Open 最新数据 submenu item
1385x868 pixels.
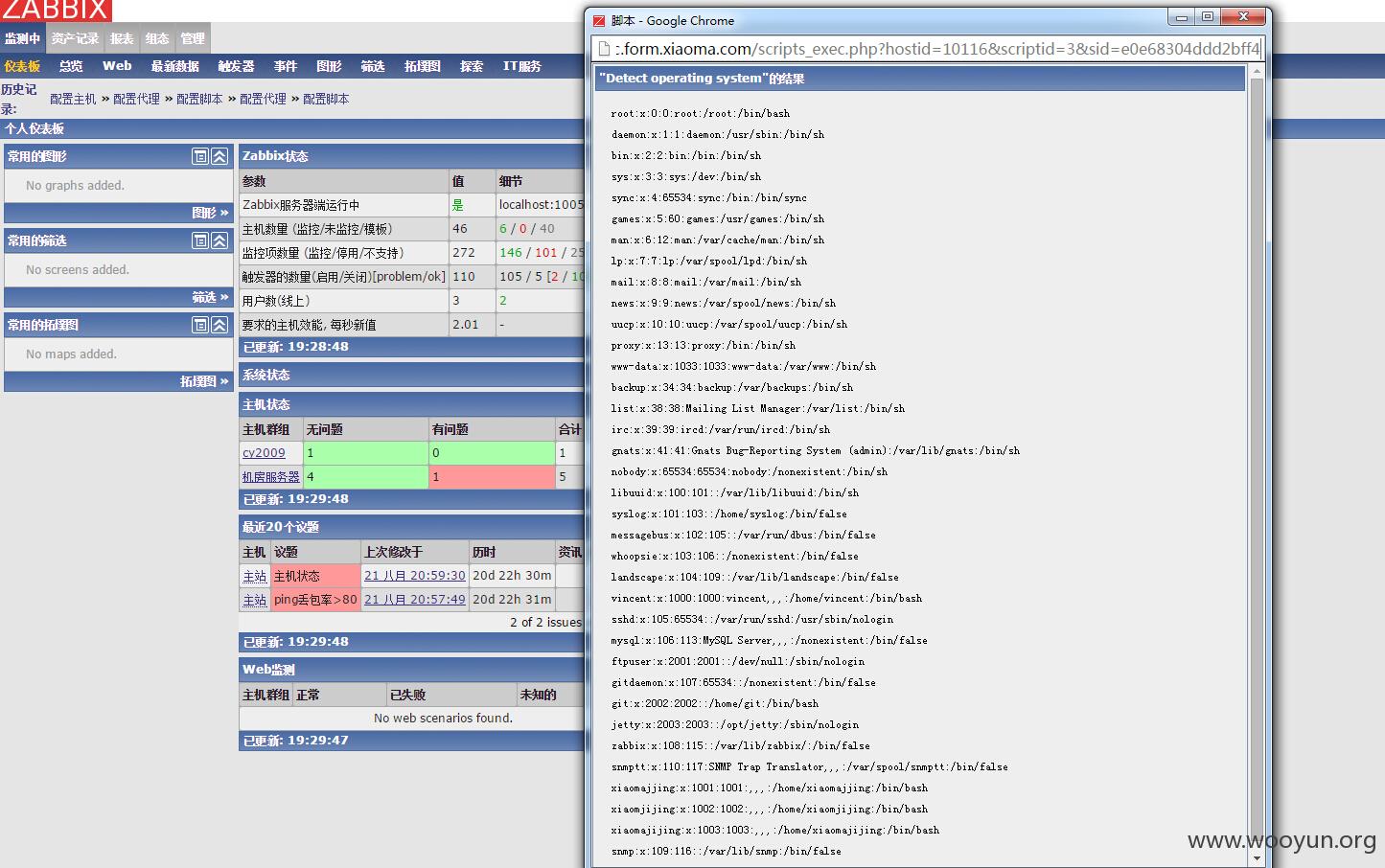[174, 66]
